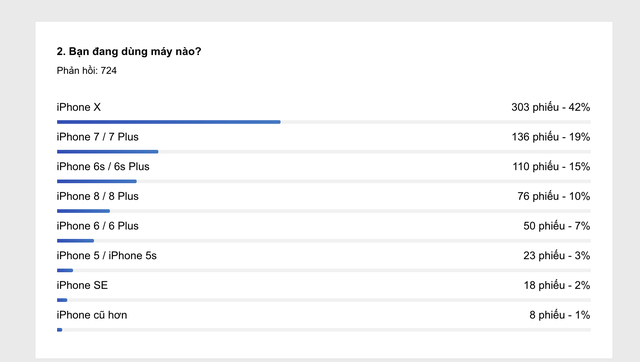Click the iPhone 8 / 8 Plus label
Screen dimensions: 640x362
tap(98, 196)
